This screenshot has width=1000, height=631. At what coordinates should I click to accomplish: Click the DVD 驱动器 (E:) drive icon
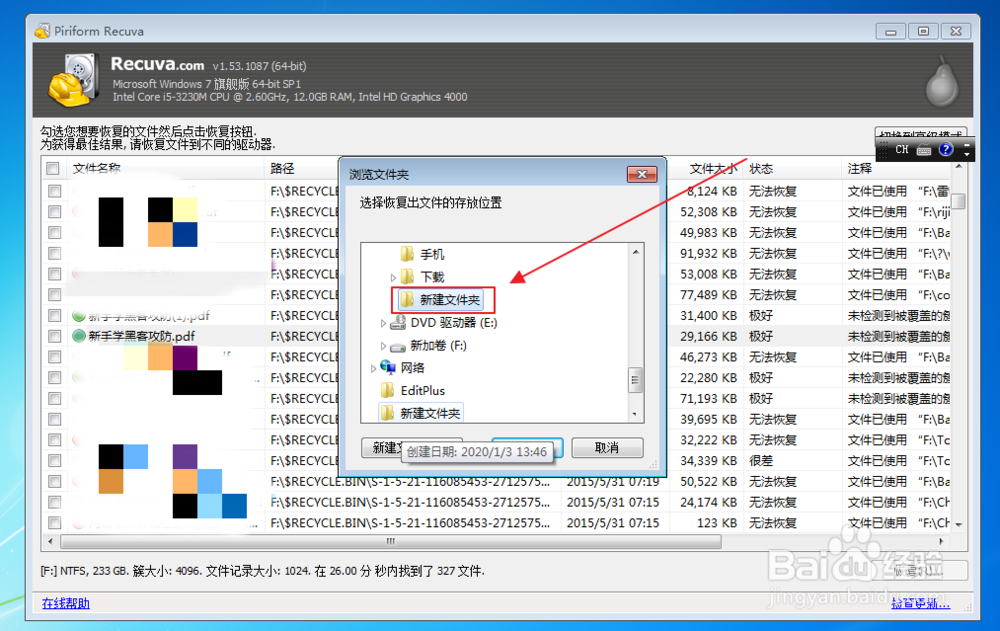(x=398, y=323)
